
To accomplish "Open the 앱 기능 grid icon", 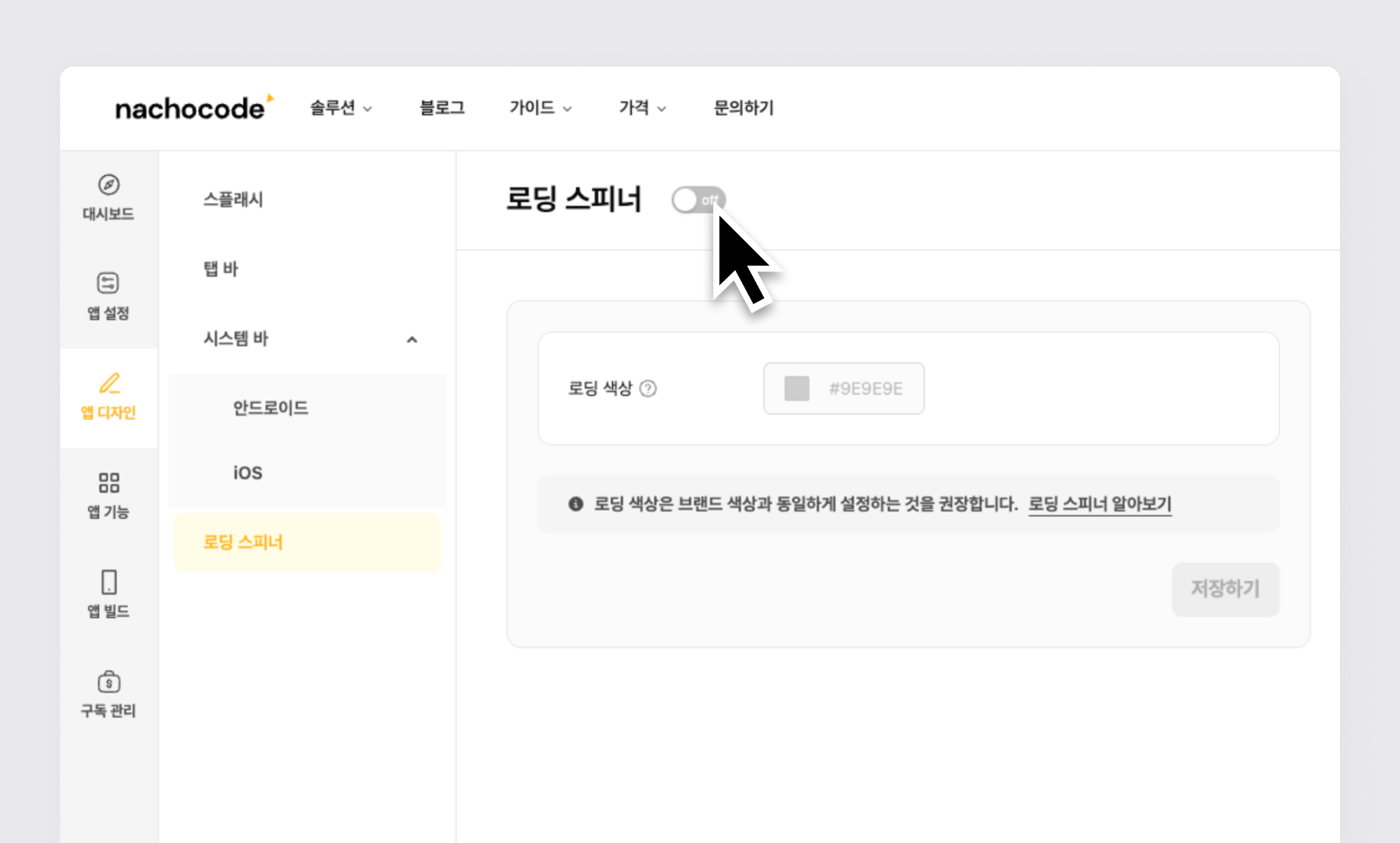I will coord(109,482).
